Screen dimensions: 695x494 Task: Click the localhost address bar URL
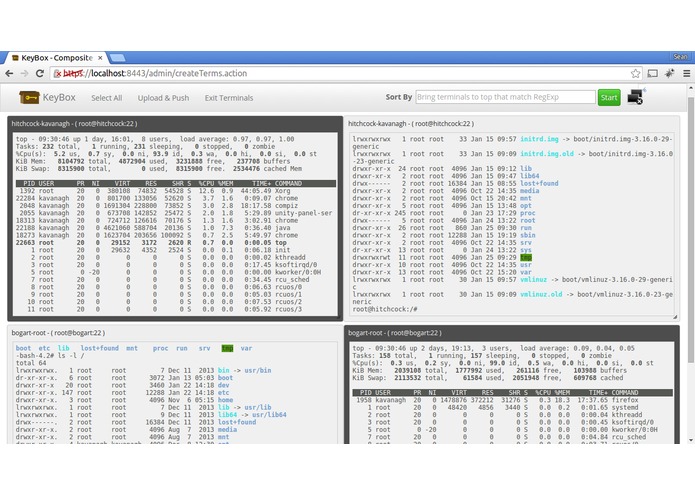coord(155,74)
